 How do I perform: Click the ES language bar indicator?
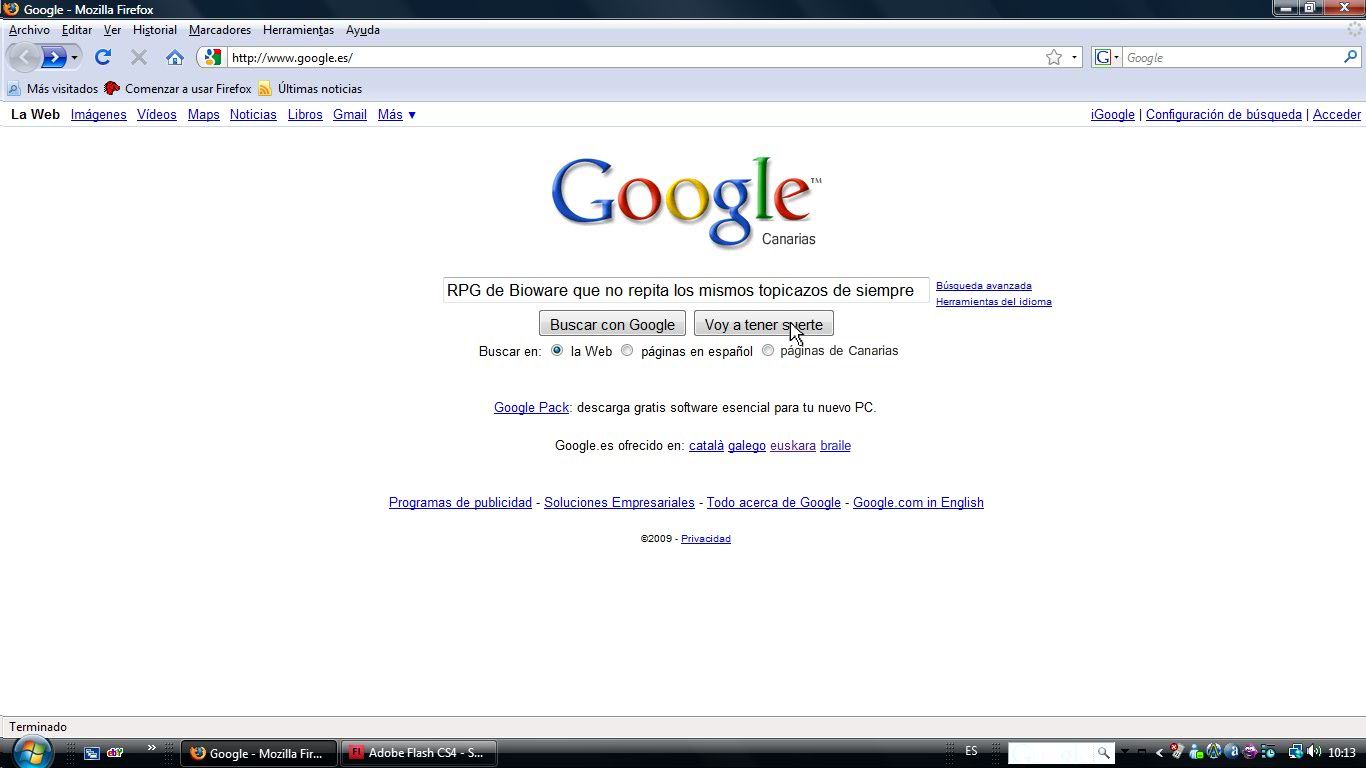pyautogui.click(x=971, y=751)
